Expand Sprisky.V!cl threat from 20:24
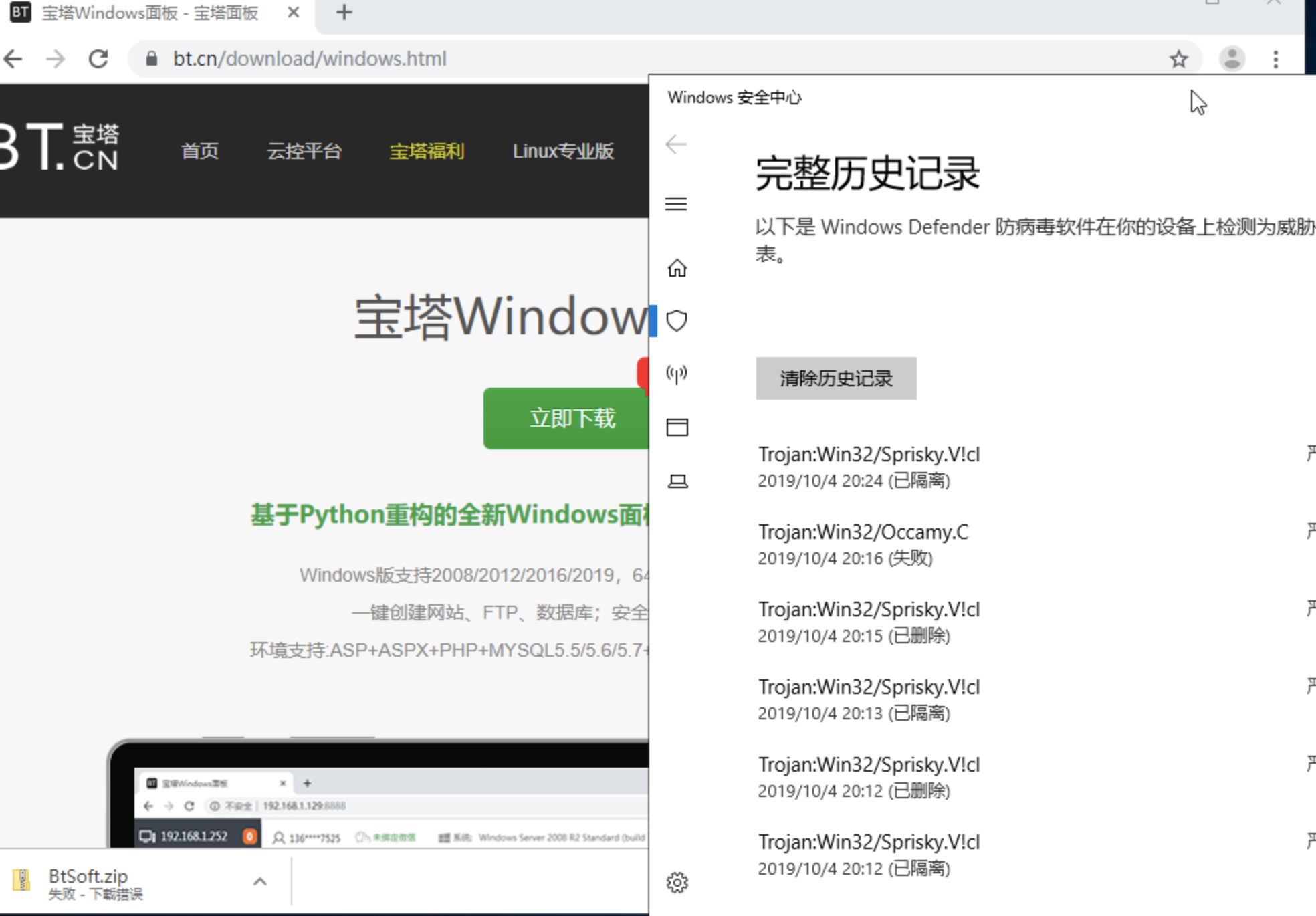Viewport: 1316px width, 916px height. tap(1035, 467)
